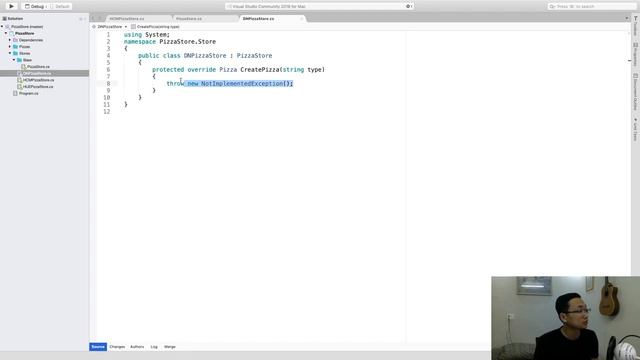Click the 'throw' keyword on line 8
This screenshot has width=640, height=360.
[175, 84]
